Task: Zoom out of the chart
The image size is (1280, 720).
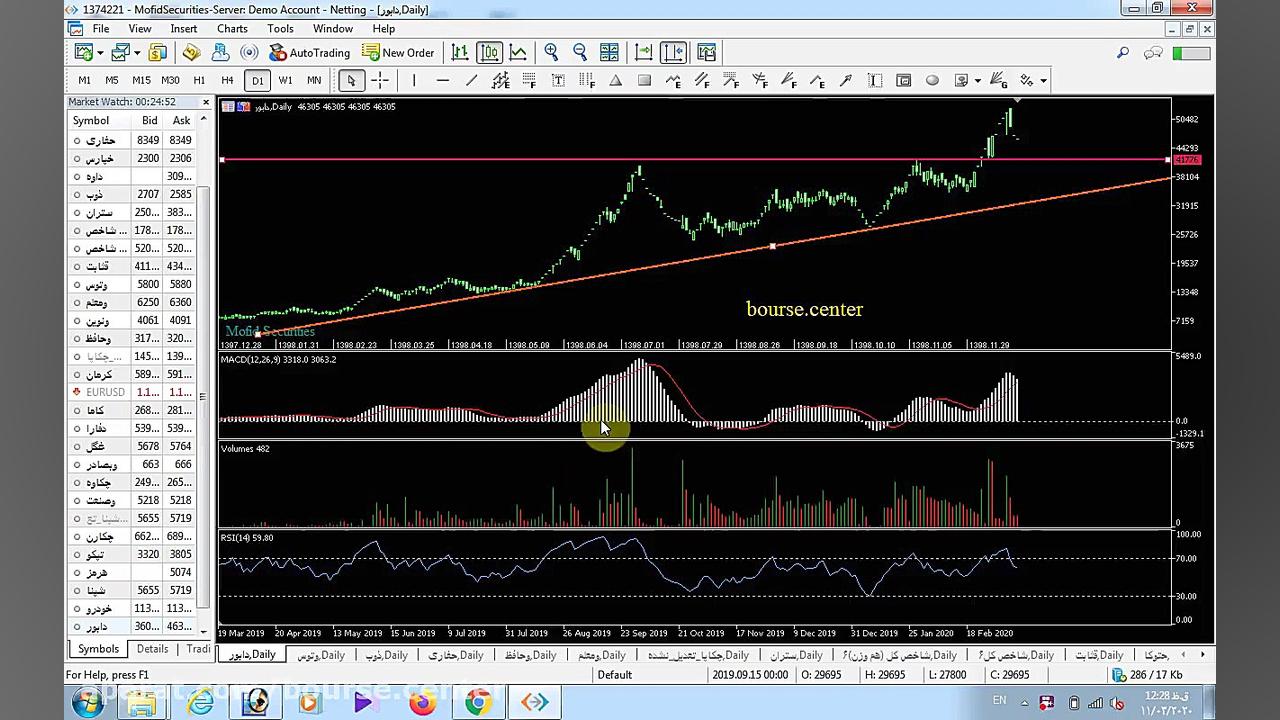Action: (580, 52)
